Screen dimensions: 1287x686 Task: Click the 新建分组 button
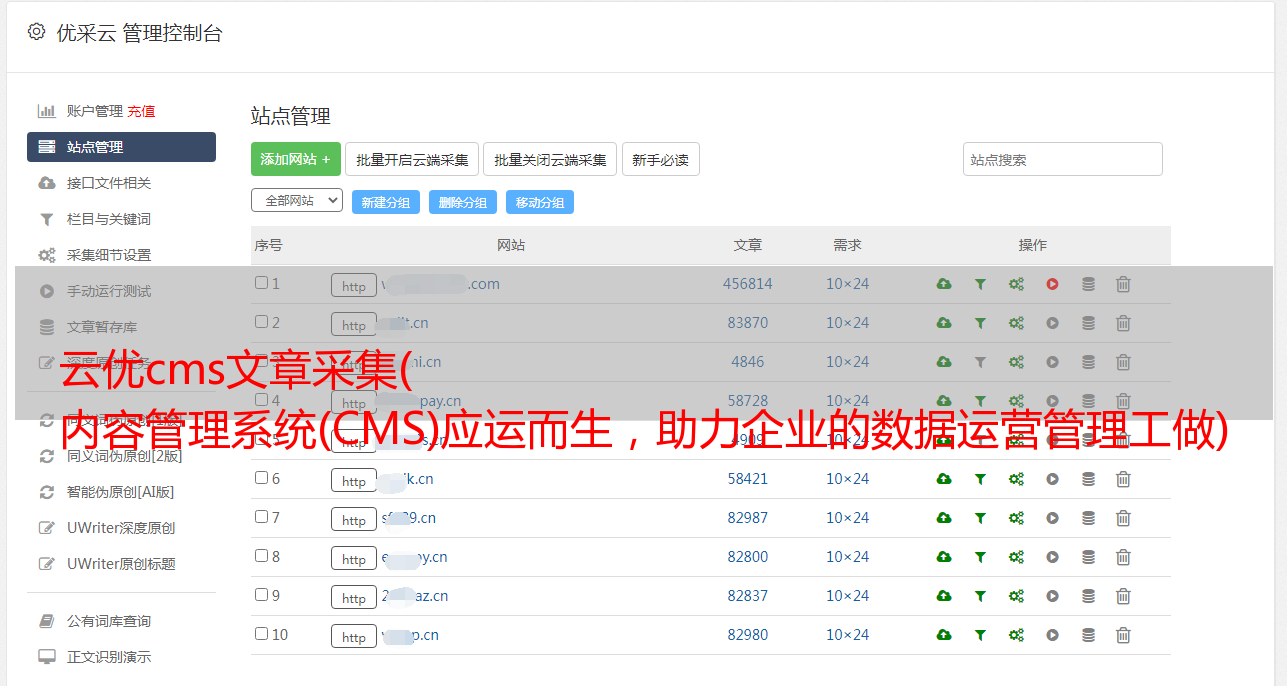pyautogui.click(x=386, y=202)
